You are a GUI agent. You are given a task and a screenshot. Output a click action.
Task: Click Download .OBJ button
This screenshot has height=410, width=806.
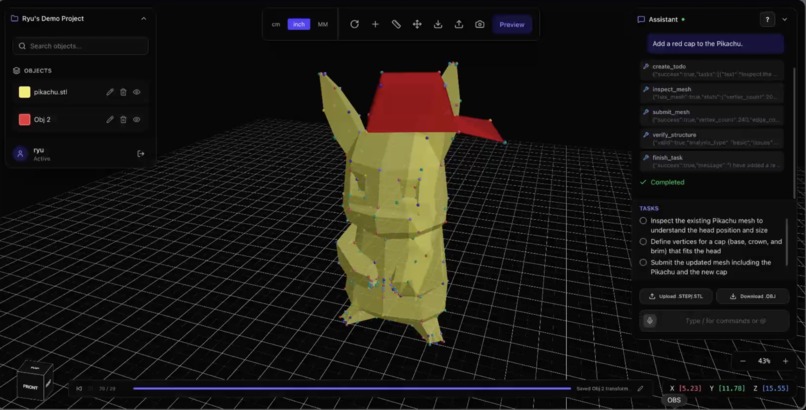pos(753,296)
